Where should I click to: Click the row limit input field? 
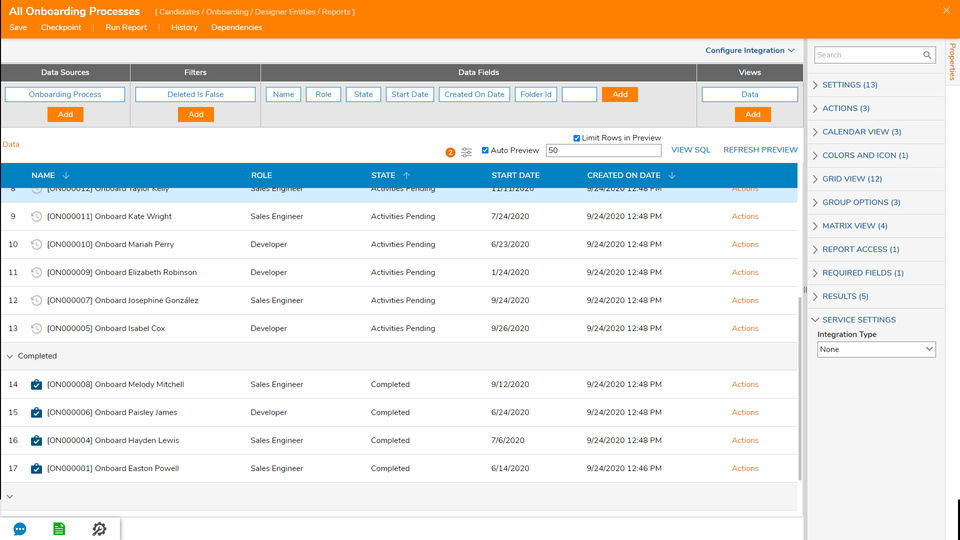pyautogui.click(x=603, y=151)
